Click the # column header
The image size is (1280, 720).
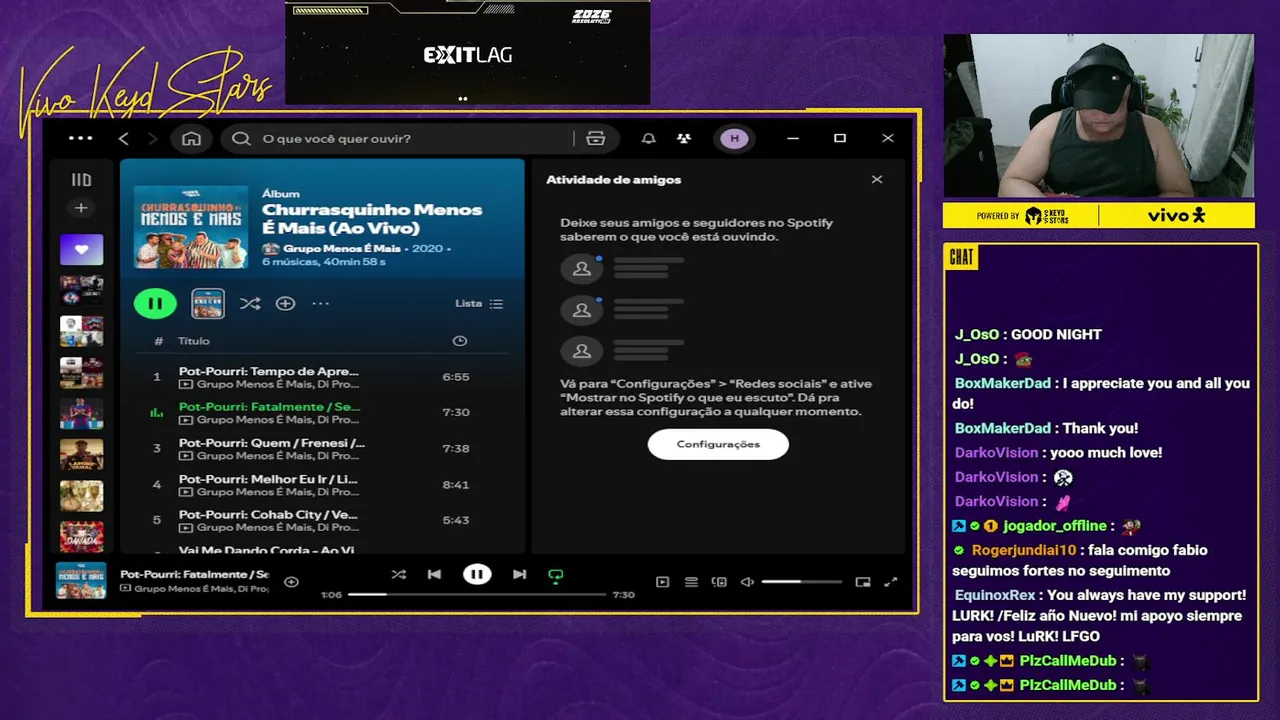click(x=158, y=341)
